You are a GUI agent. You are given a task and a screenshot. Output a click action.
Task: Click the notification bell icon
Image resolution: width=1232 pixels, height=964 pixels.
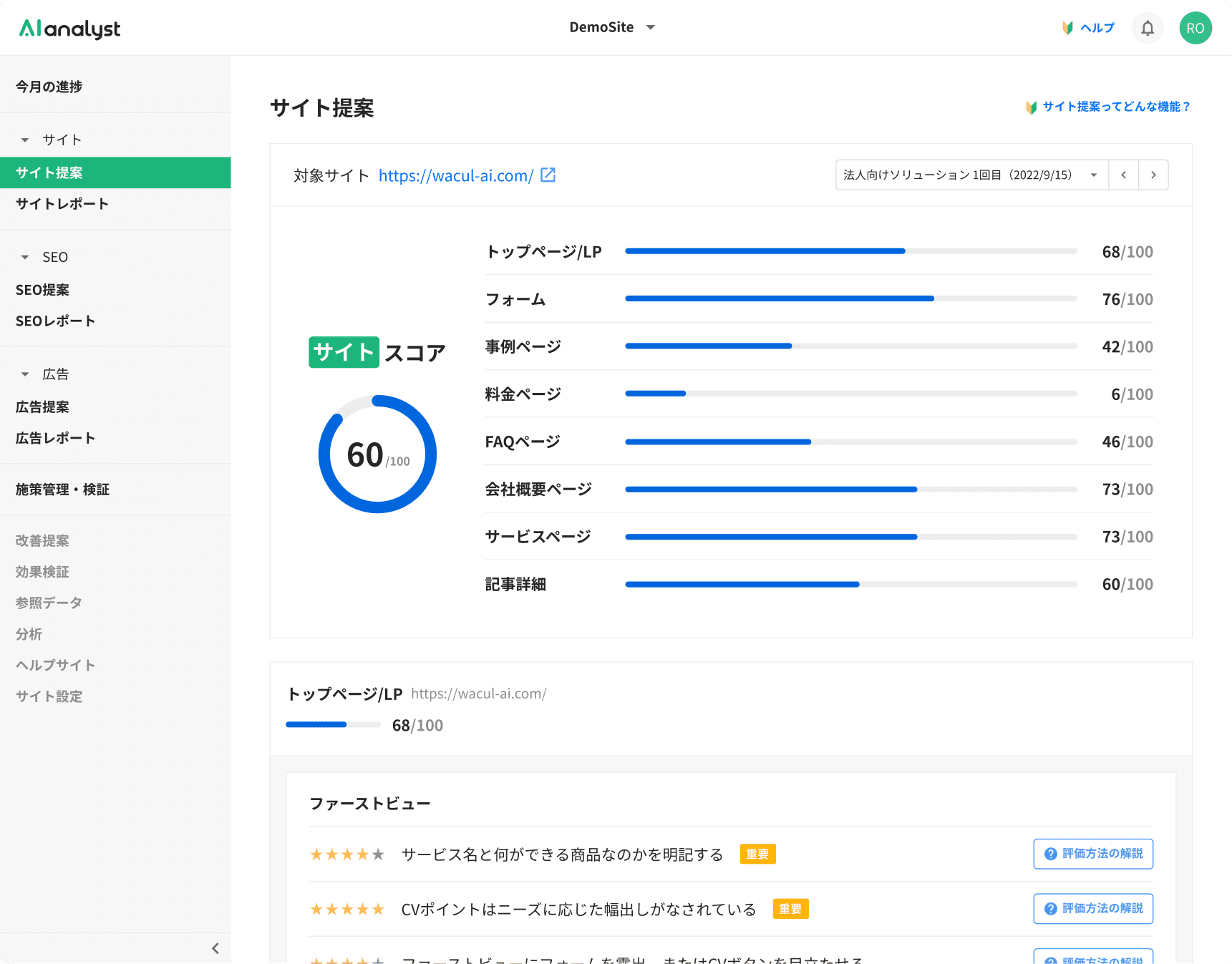[1147, 28]
